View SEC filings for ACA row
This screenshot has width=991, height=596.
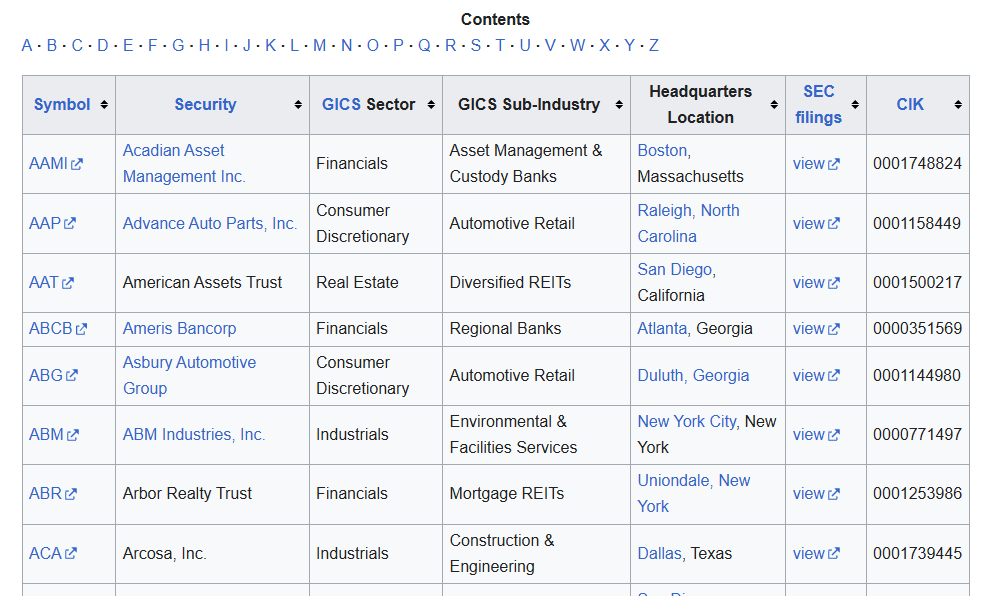pos(816,554)
